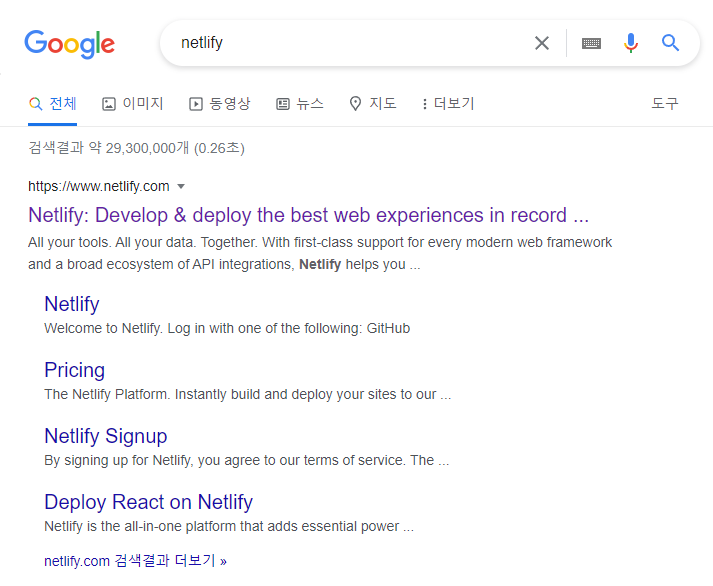Open the Netlify: Develop & deploy result
The height and width of the screenshot is (586, 713).
point(308,215)
